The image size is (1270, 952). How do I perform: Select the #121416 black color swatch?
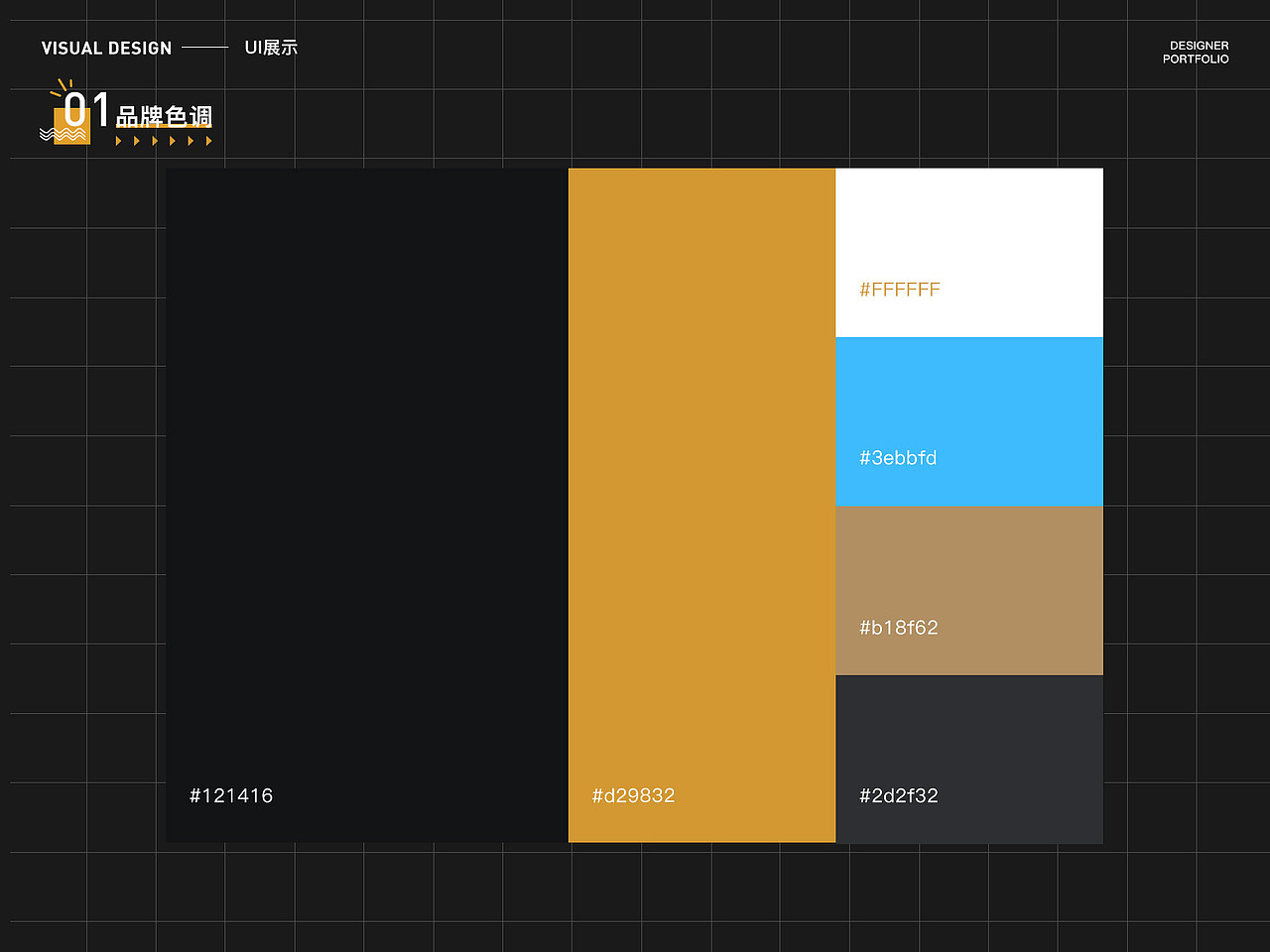click(x=367, y=506)
